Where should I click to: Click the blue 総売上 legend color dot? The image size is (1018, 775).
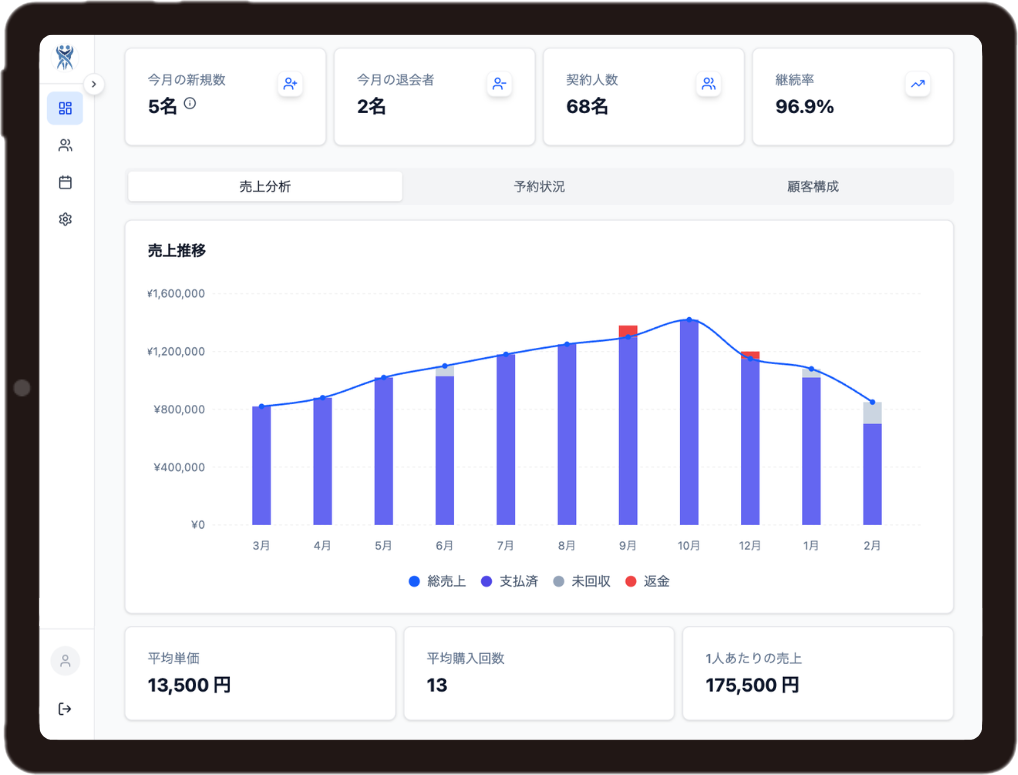(x=412, y=581)
